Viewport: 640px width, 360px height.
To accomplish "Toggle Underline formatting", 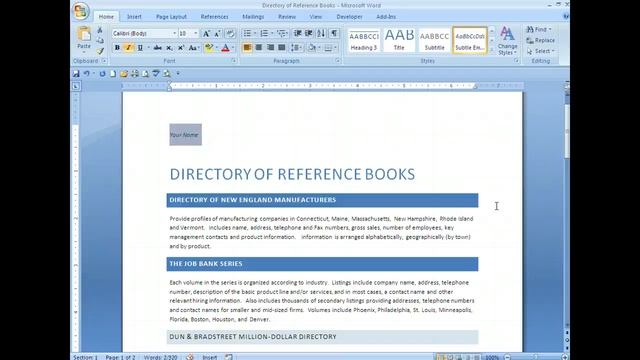I will coord(140,48).
